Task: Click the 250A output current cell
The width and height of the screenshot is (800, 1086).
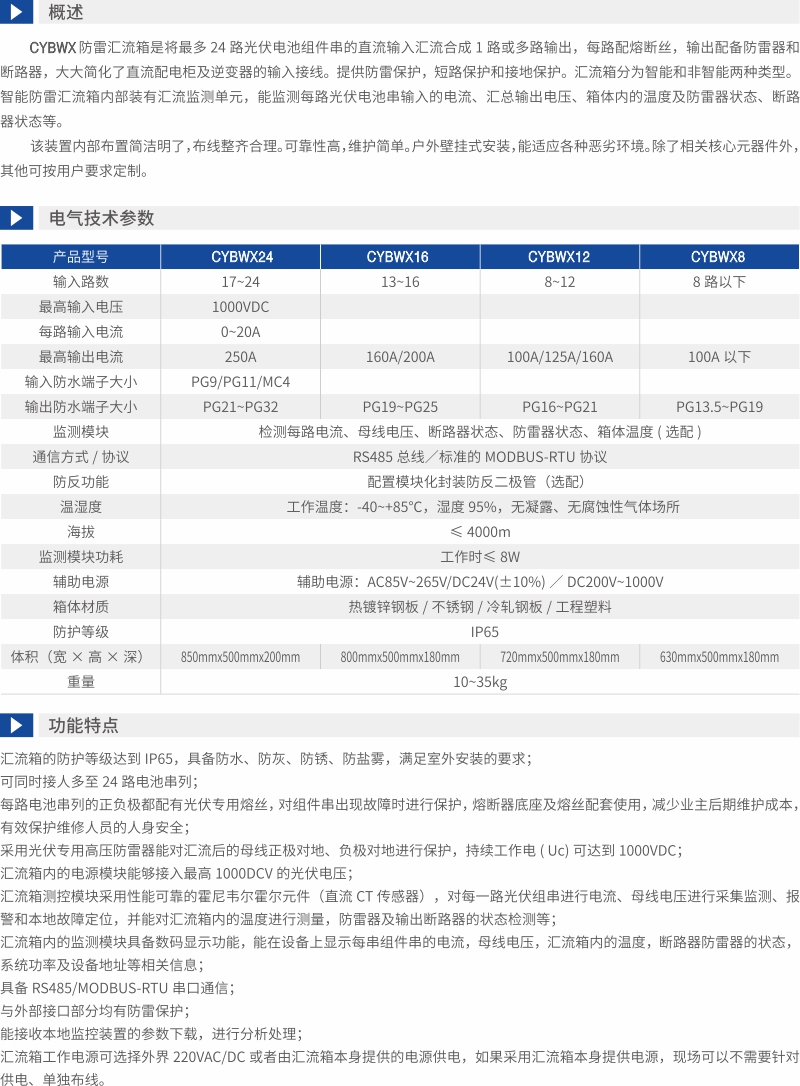Action: [240, 357]
